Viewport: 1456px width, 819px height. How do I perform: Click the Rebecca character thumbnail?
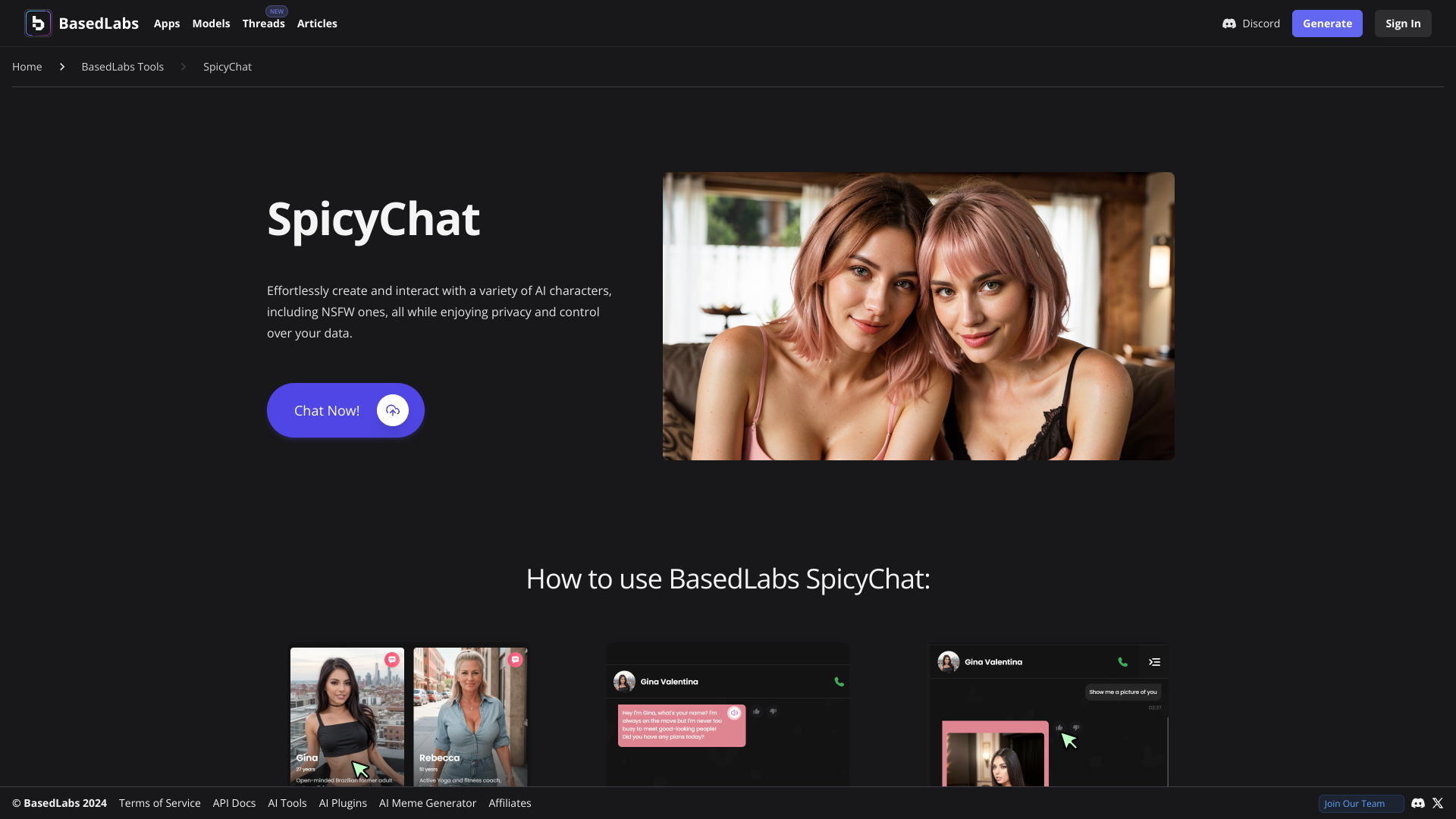[470, 715]
